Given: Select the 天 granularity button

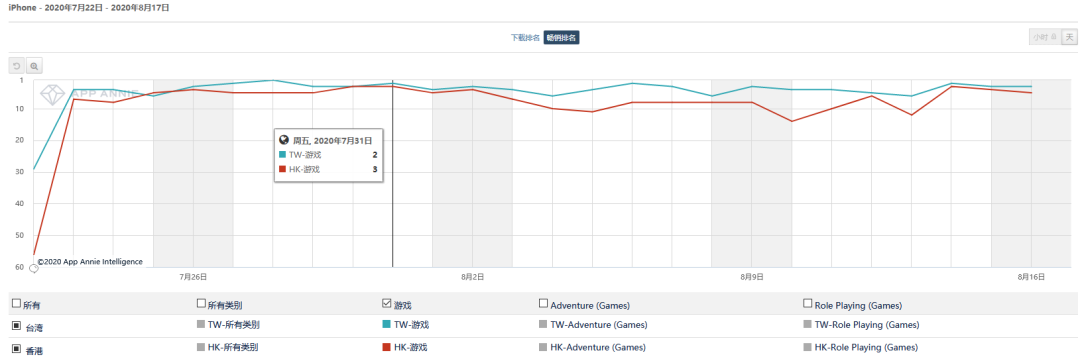Looking at the screenshot, I should coord(1069,38).
